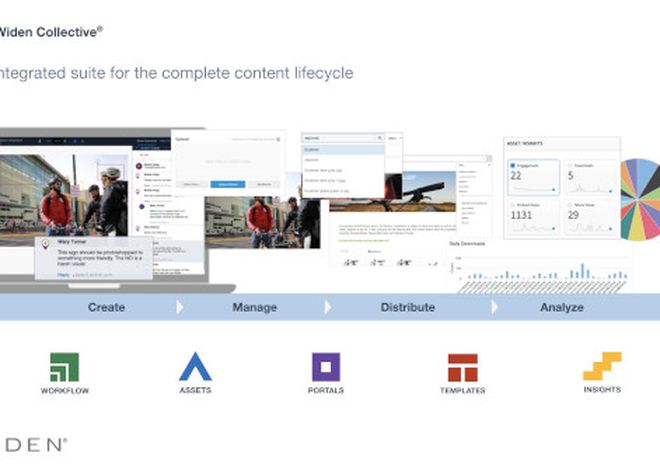Select the Analyze stage label
This screenshot has height=470, width=660.
[x=562, y=307]
